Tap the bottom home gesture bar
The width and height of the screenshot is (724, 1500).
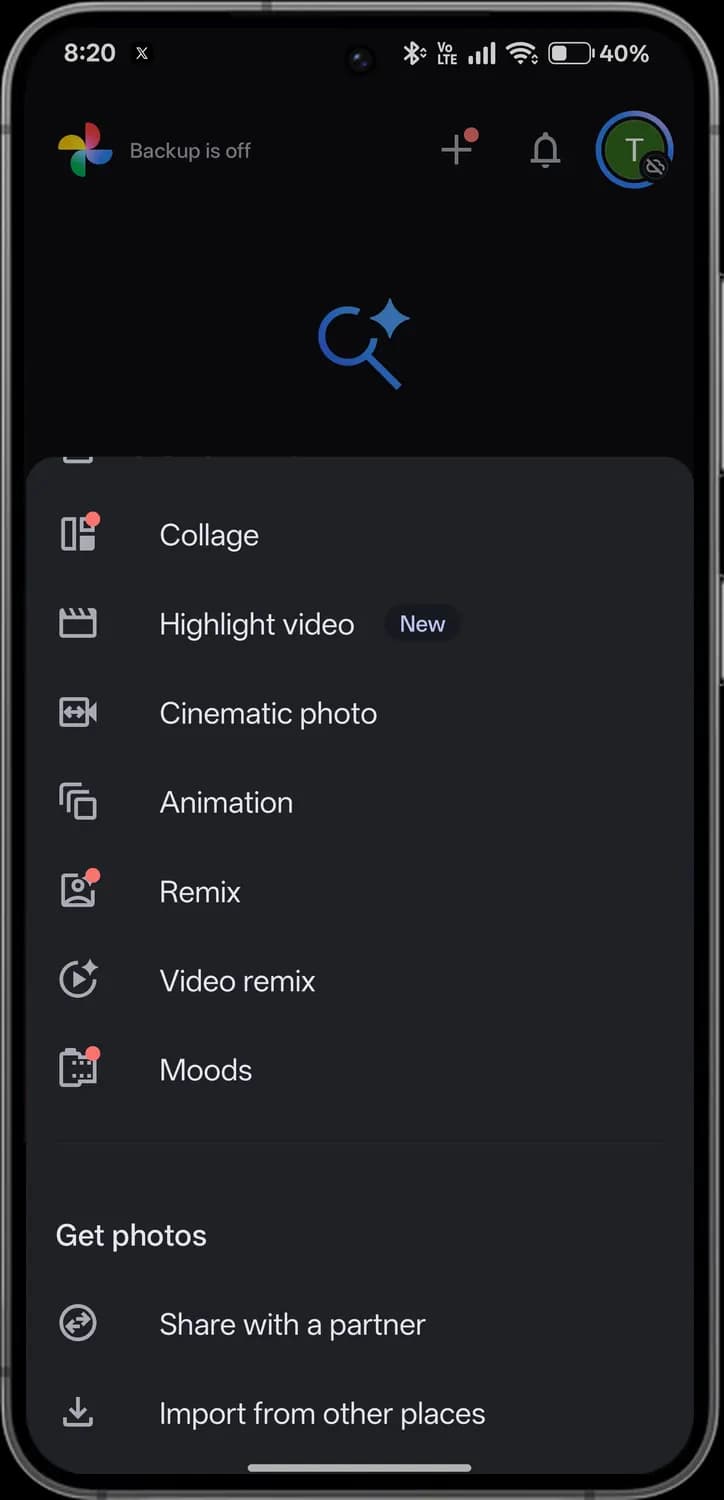click(360, 1468)
